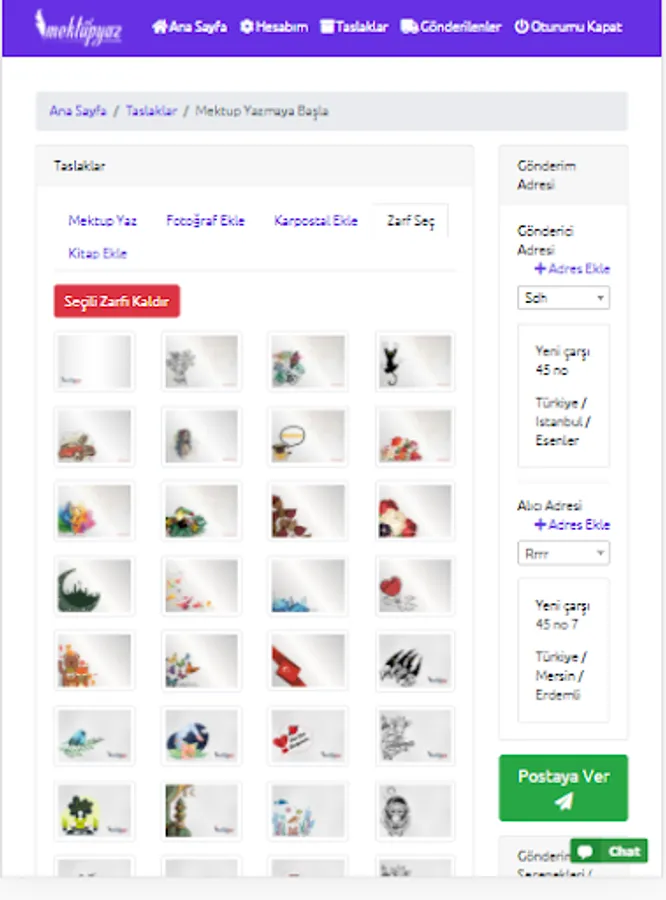The image size is (666, 900).
Task: Open the Chat widget
Action: (609, 851)
